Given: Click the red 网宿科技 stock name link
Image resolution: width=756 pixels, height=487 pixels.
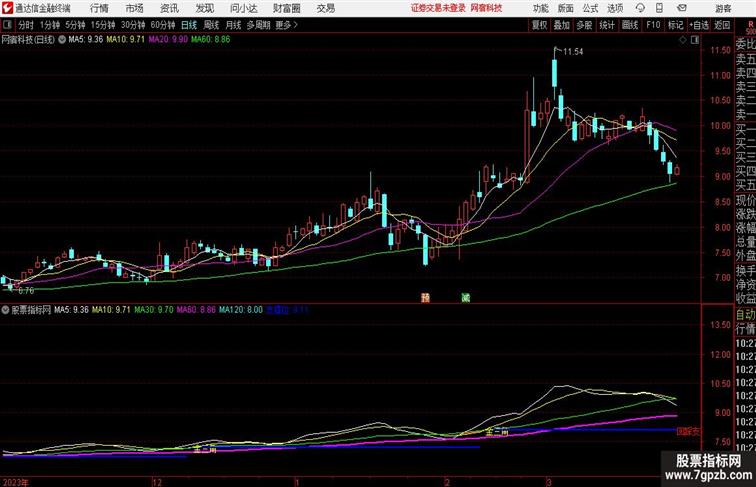Looking at the screenshot, I should tap(486, 8).
